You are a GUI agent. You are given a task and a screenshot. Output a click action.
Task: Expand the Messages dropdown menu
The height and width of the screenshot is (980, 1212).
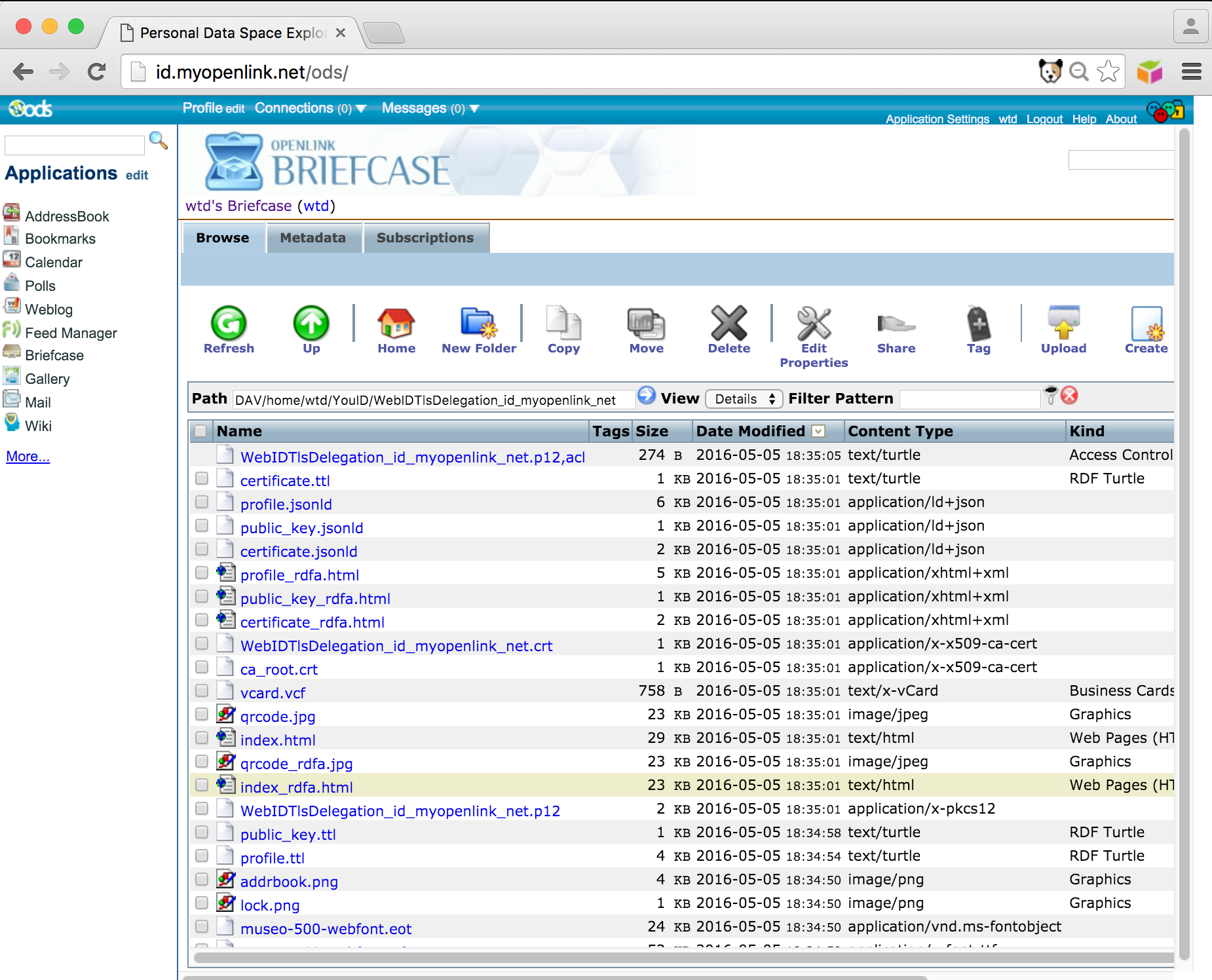[x=475, y=109]
